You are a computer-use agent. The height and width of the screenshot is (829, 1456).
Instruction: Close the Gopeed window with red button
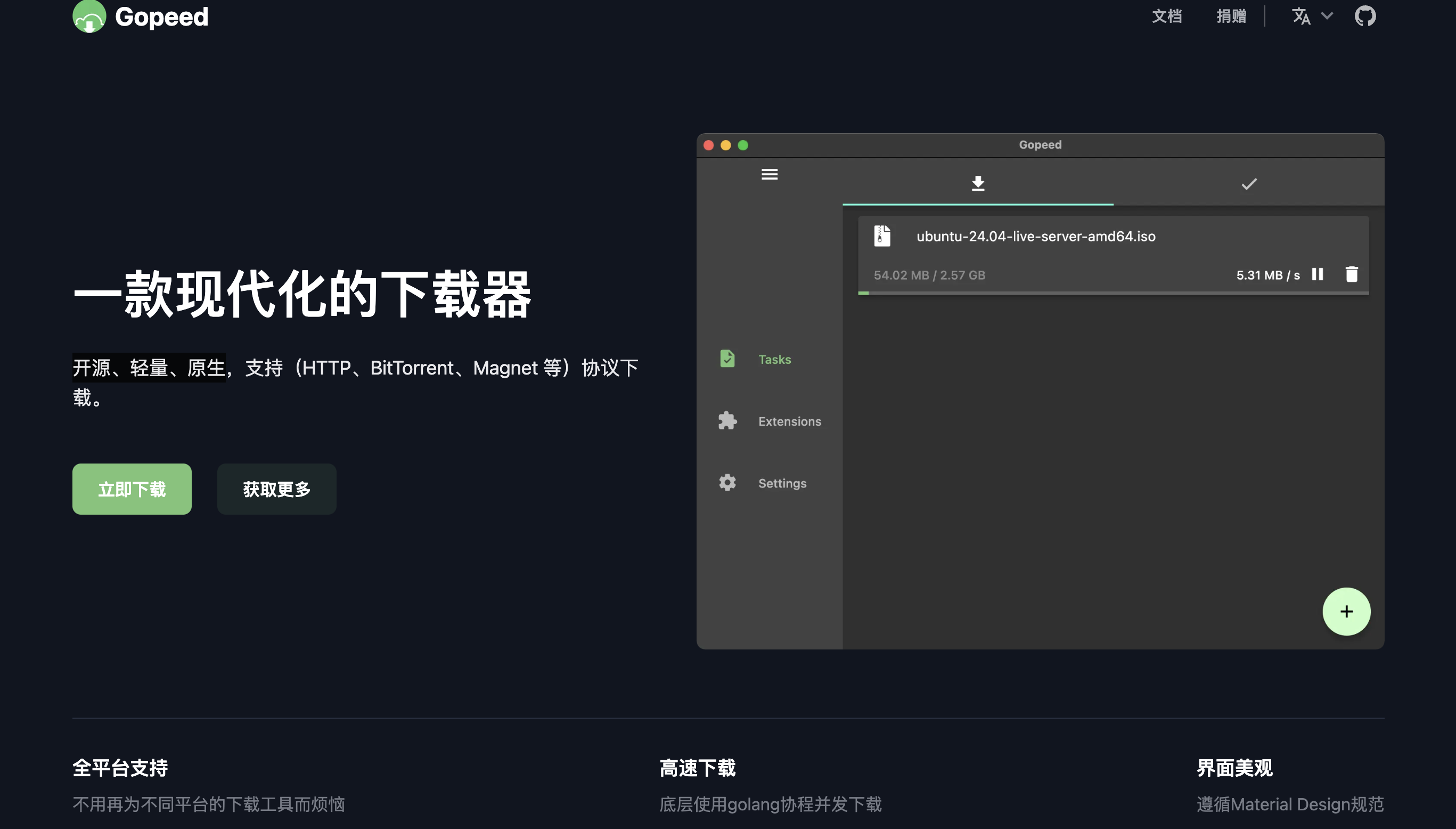(x=708, y=145)
